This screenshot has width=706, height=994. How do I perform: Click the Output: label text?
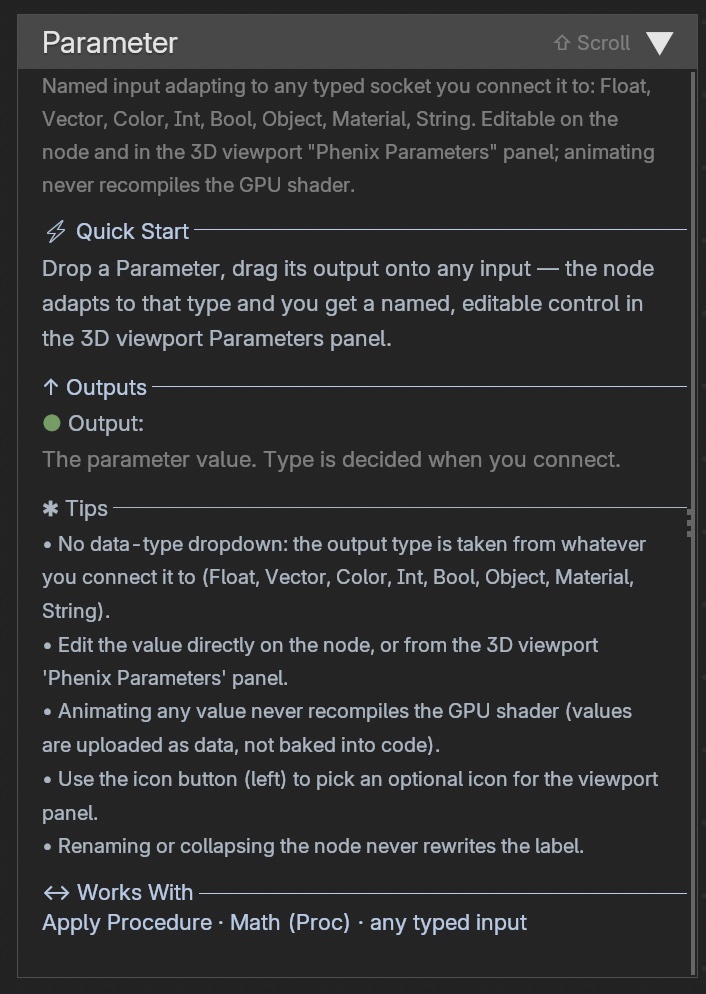click(x=106, y=423)
